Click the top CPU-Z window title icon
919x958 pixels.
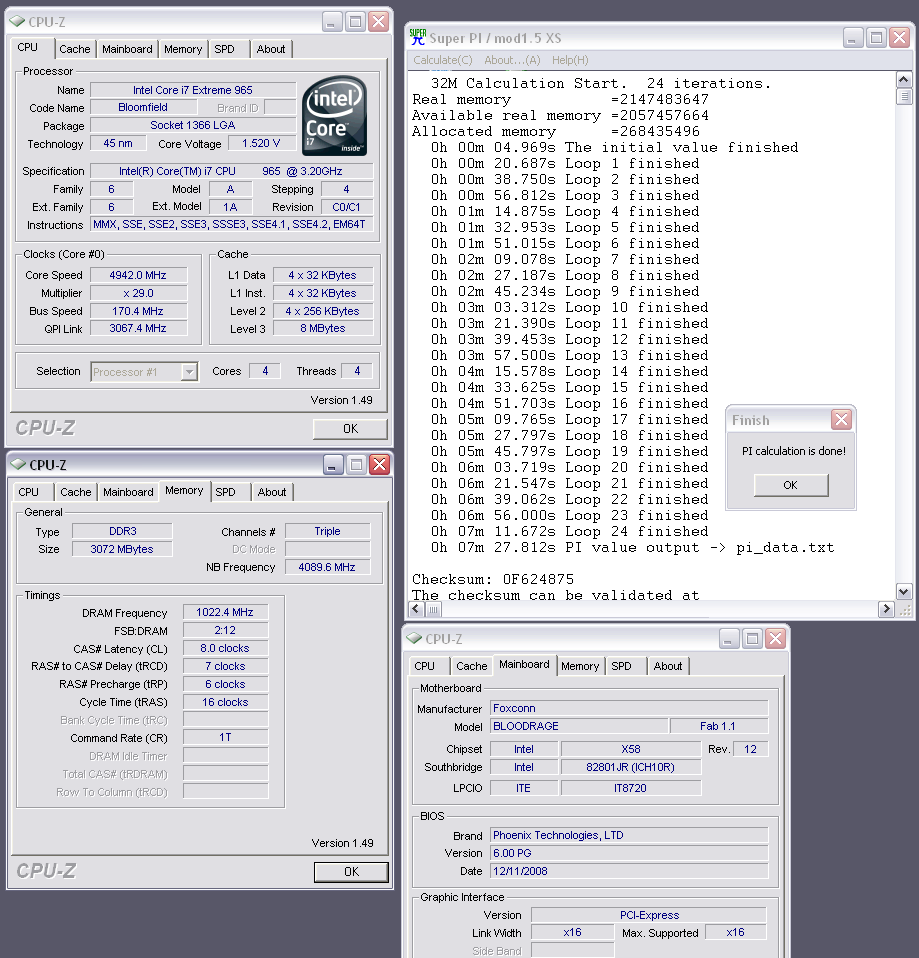click(17, 21)
